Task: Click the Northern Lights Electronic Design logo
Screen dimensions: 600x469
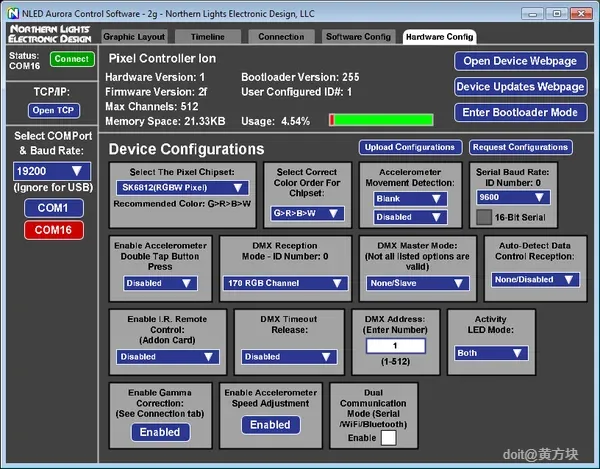Action: pos(50,35)
